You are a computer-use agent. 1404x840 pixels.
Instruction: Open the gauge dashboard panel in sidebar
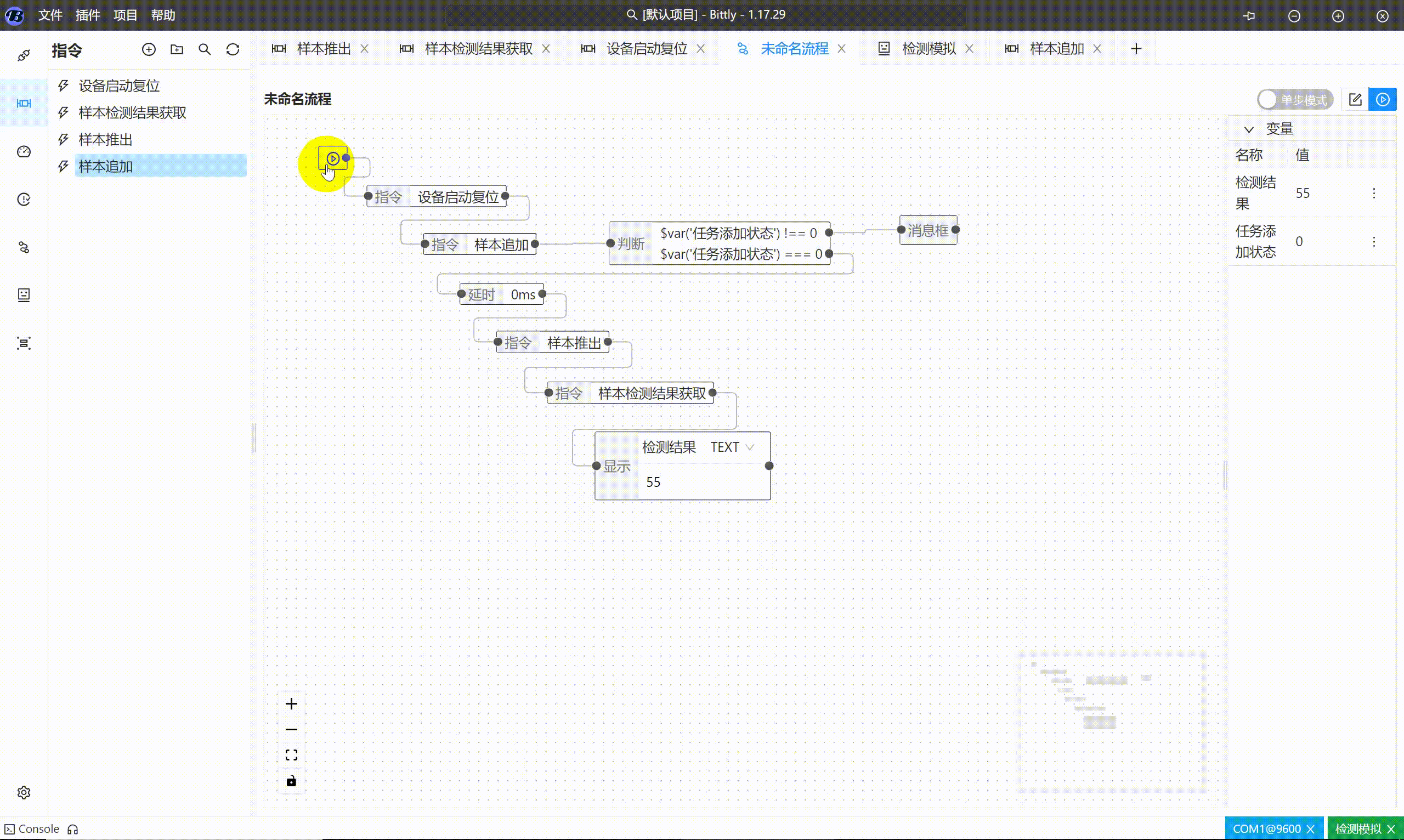(23, 152)
